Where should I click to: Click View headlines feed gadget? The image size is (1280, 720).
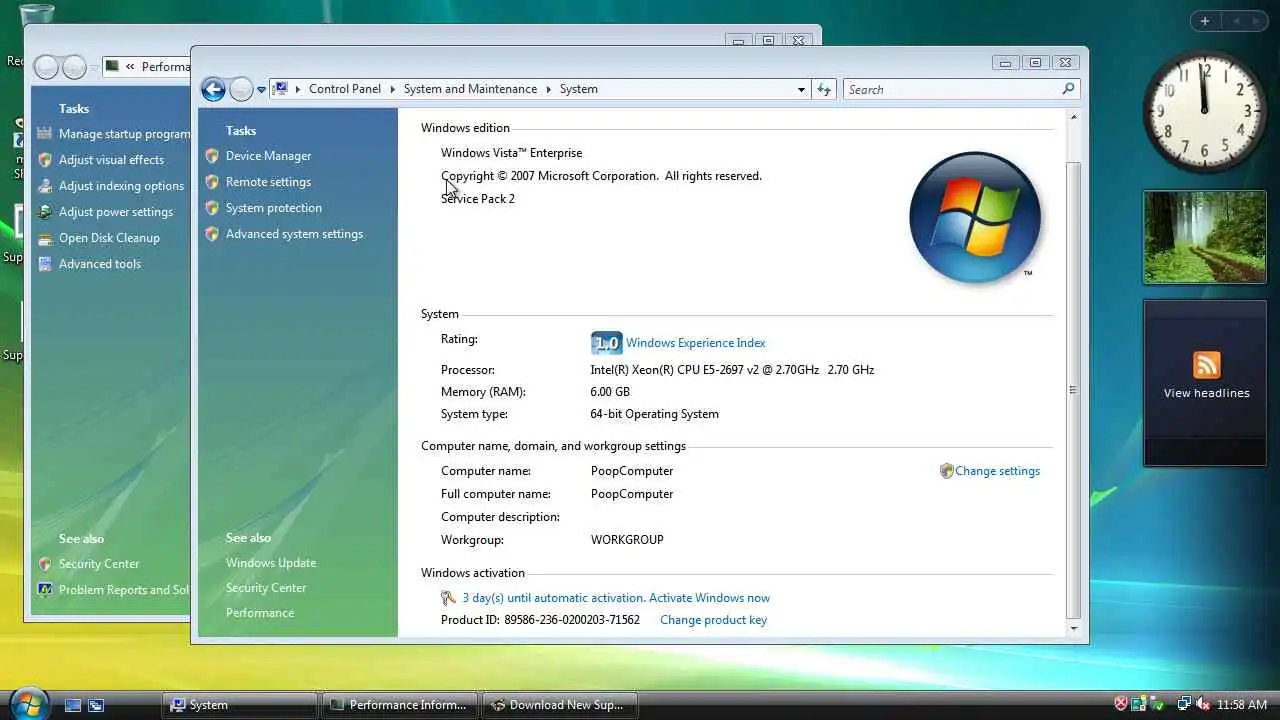click(x=1206, y=393)
